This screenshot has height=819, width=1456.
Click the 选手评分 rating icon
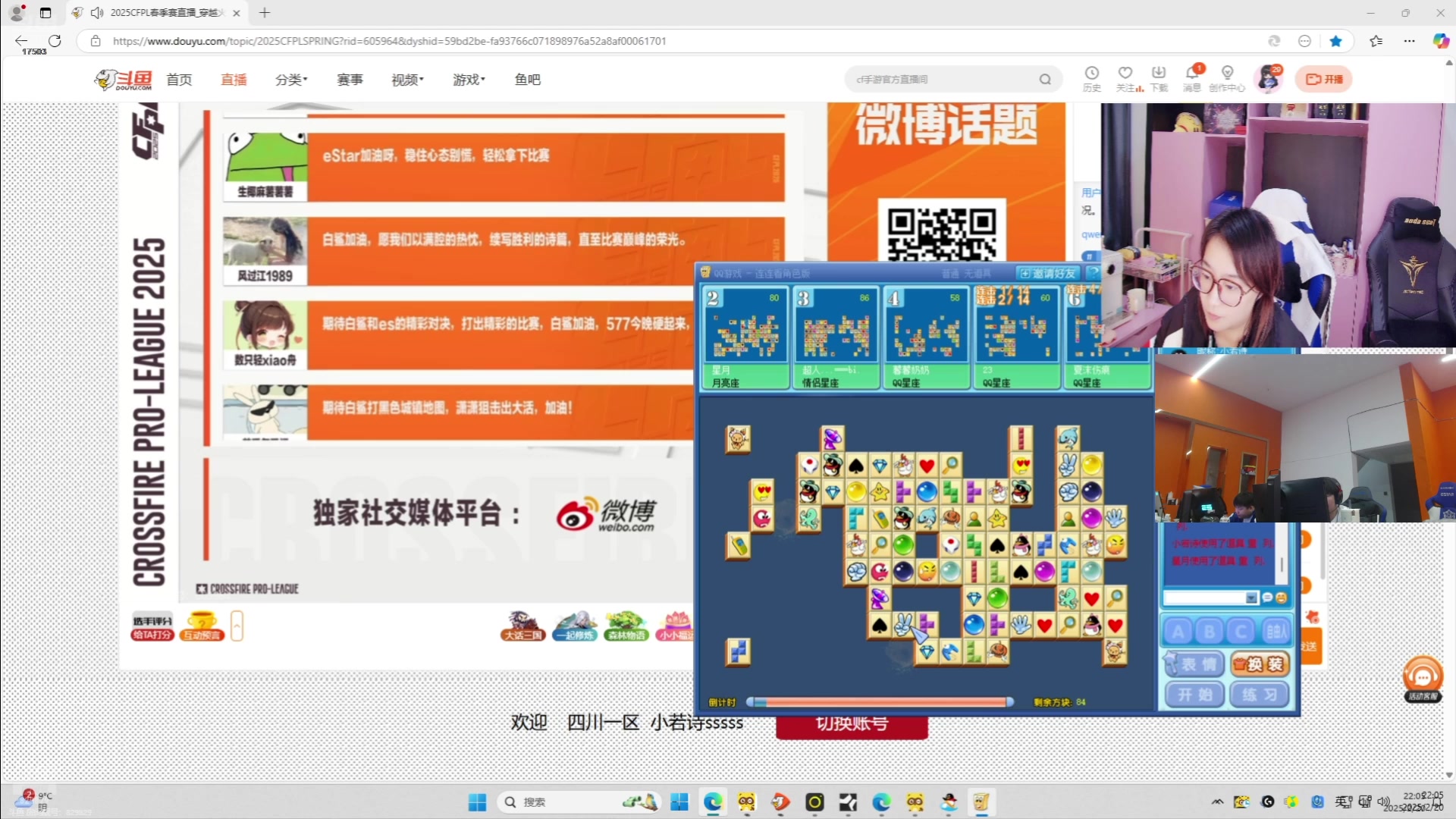tap(152, 626)
